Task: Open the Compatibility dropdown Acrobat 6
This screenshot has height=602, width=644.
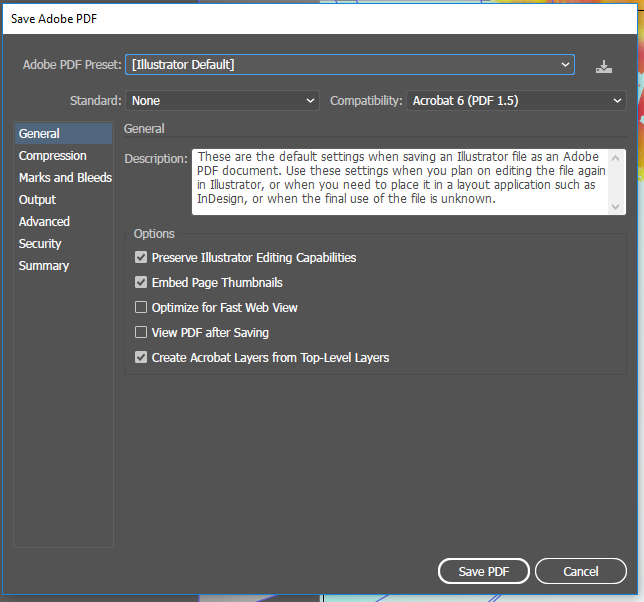Action: point(516,101)
